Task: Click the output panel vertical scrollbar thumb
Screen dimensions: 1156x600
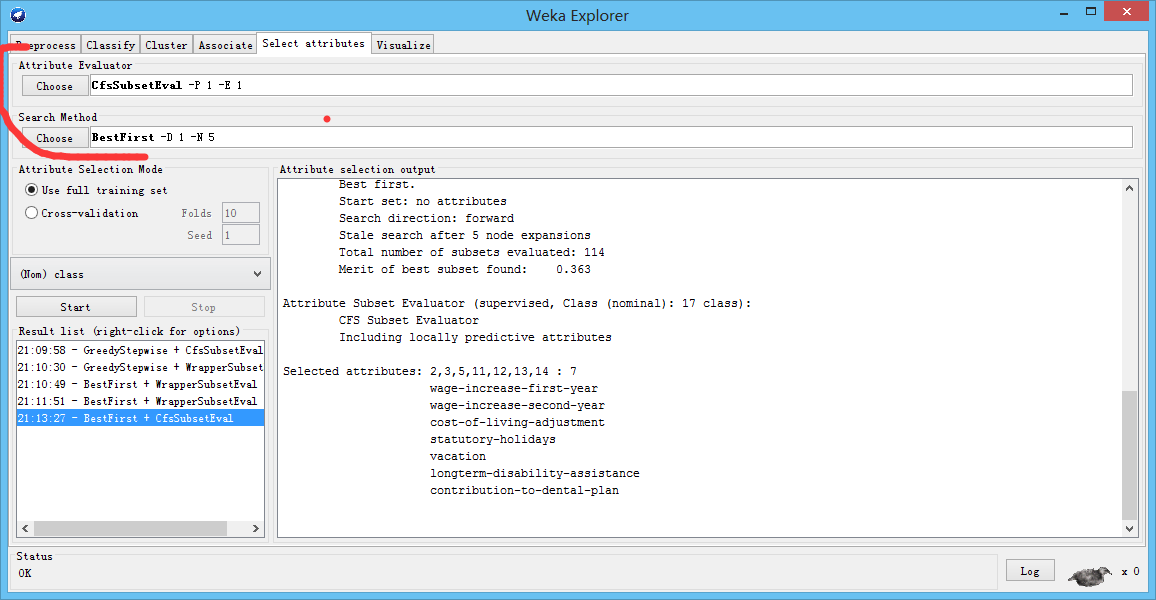Action: [x=1129, y=455]
